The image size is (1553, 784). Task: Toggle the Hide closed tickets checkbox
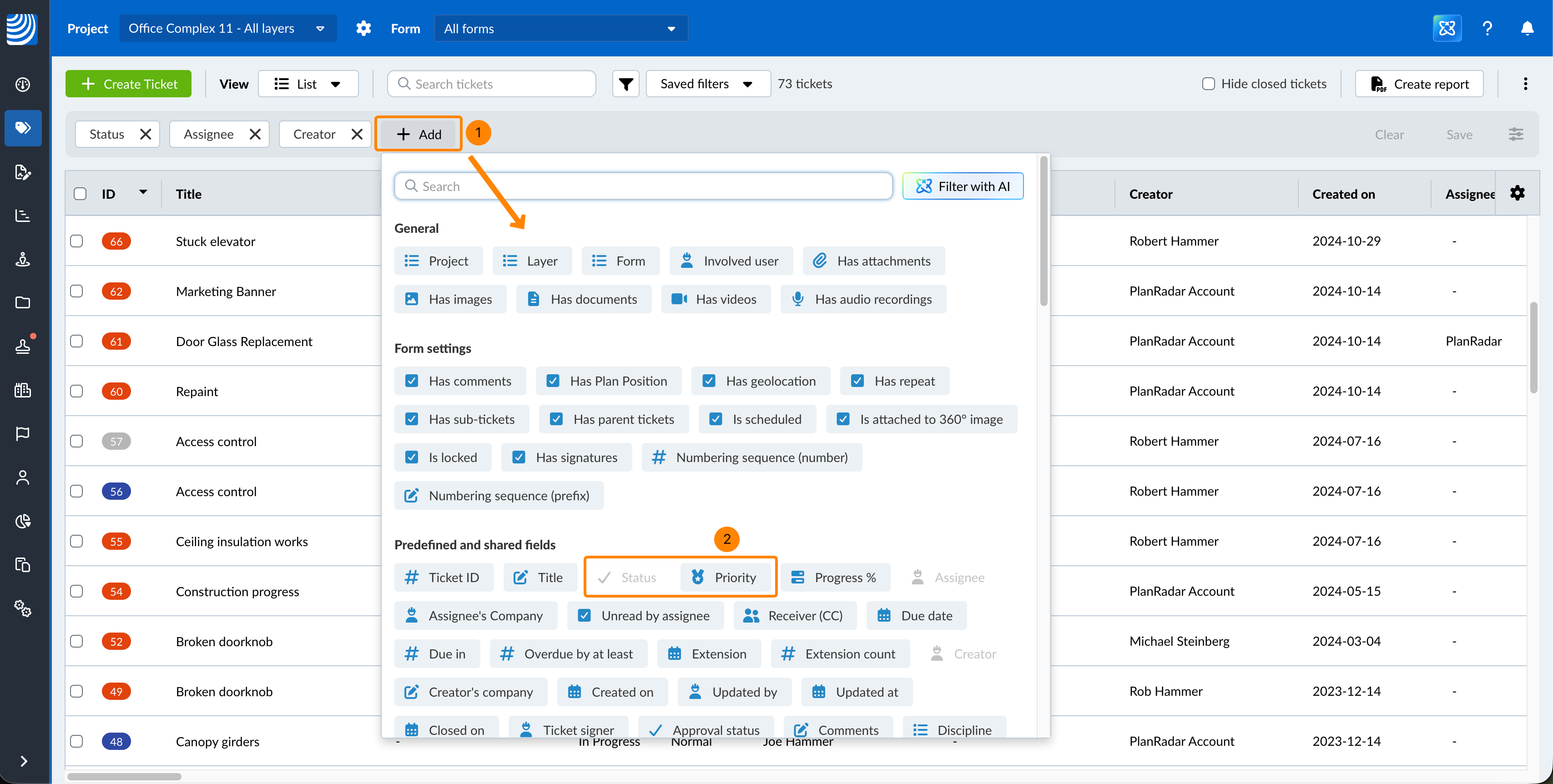click(1208, 84)
